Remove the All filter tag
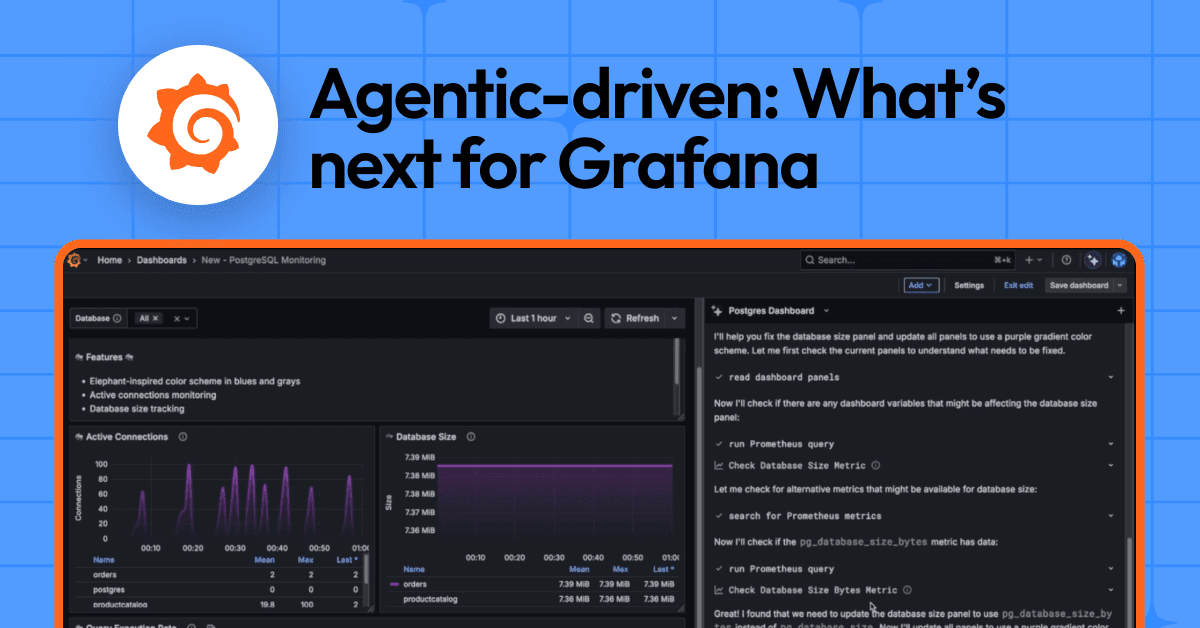 point(155,318)
